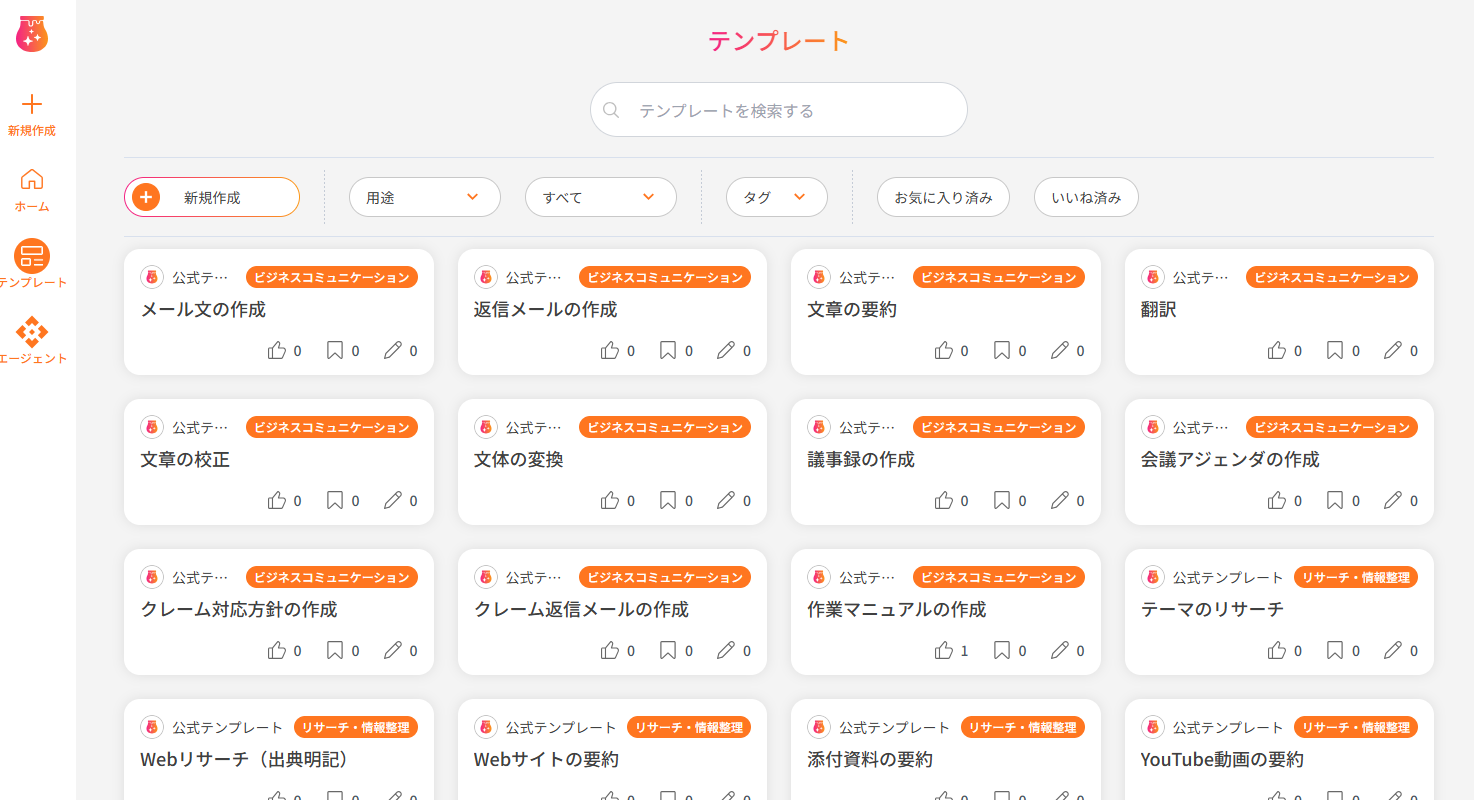This screenshot has width=1474, height=800.
Task: Go to ホーム in the sidebar
Action: 32,191
